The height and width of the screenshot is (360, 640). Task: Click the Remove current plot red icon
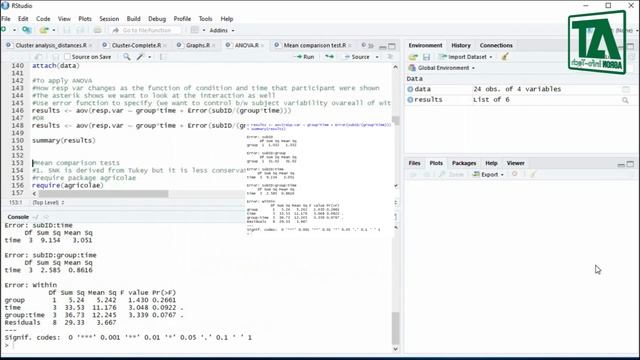pos(515,174)
